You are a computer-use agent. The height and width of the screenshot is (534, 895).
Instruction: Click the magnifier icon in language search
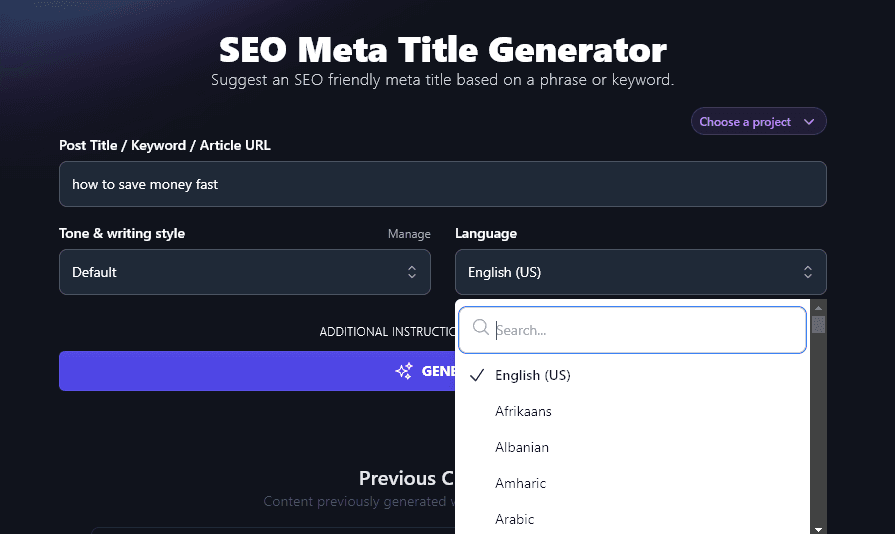(x=480, y=329)
